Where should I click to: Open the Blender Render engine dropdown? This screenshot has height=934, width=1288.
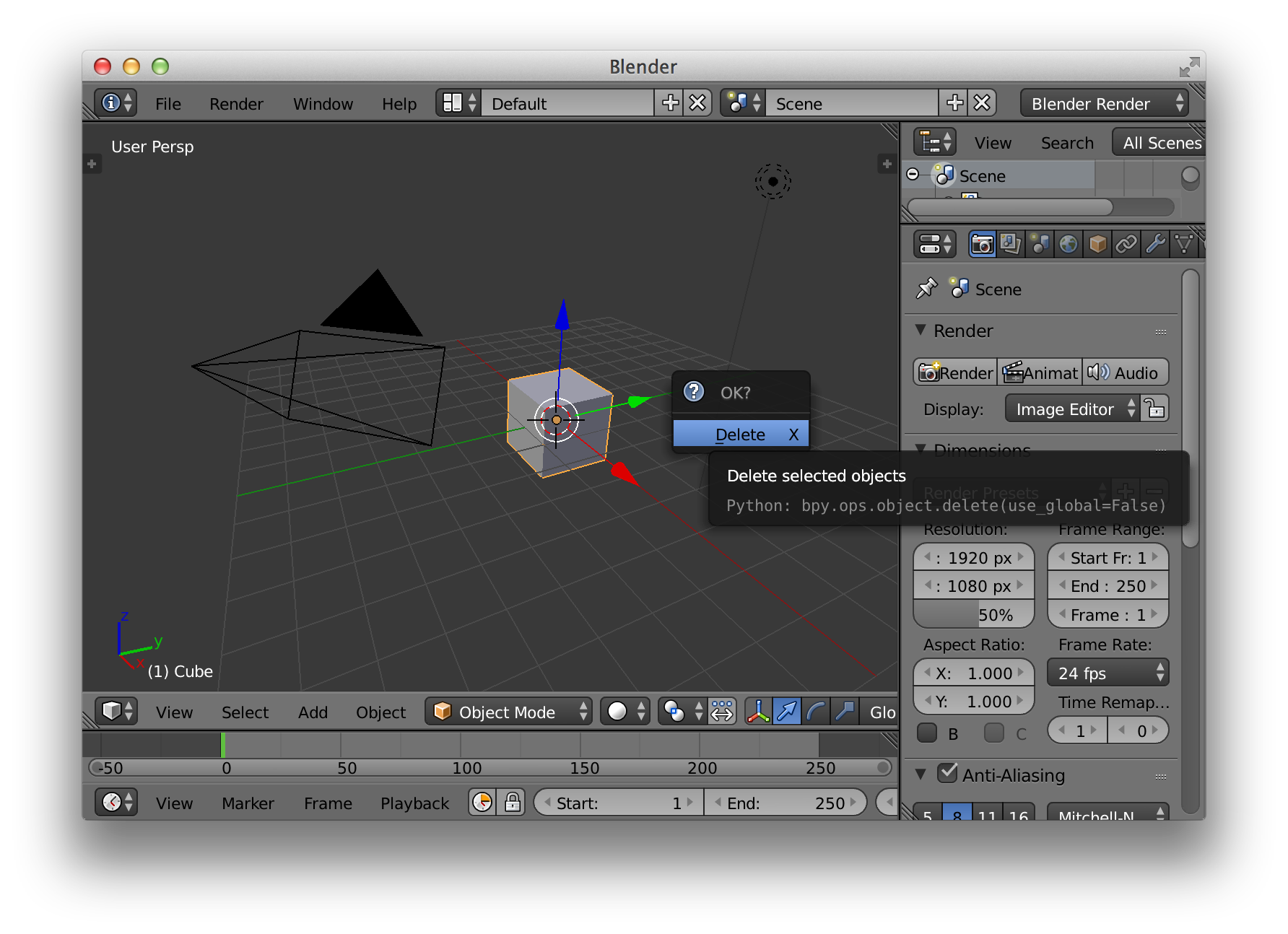point(1105,103)
